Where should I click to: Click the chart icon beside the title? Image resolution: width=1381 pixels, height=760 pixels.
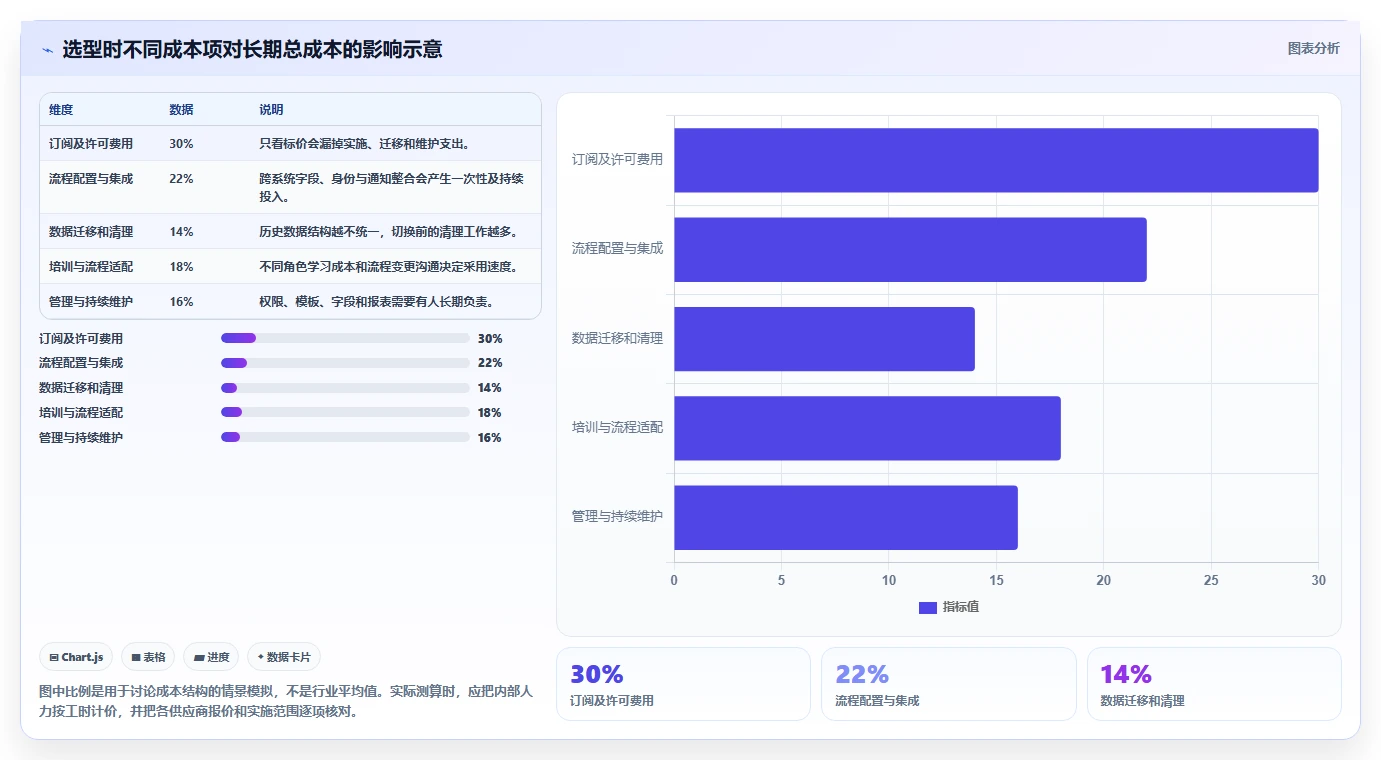pos(47,50)
